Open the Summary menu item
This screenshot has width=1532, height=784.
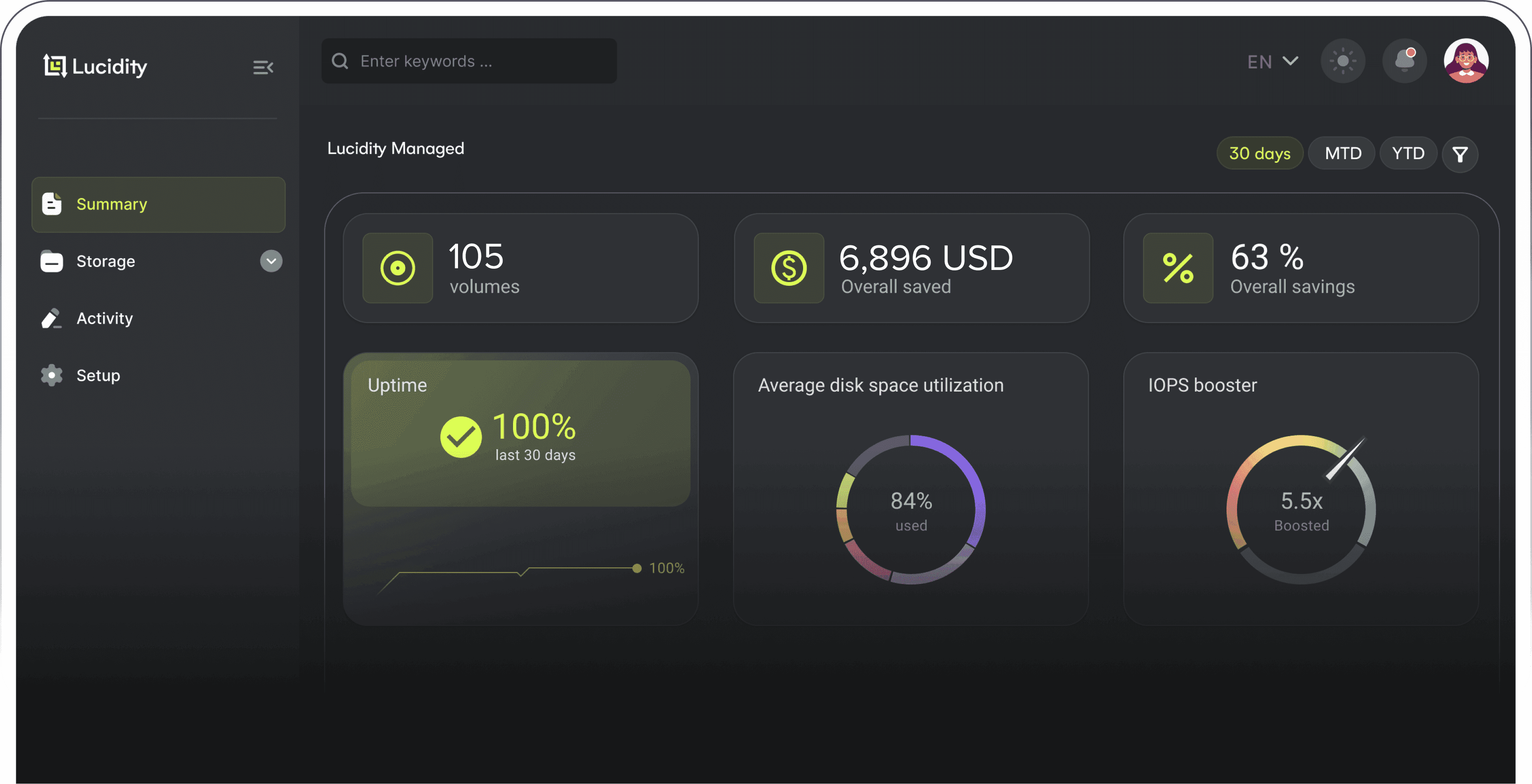coord(158,204)
